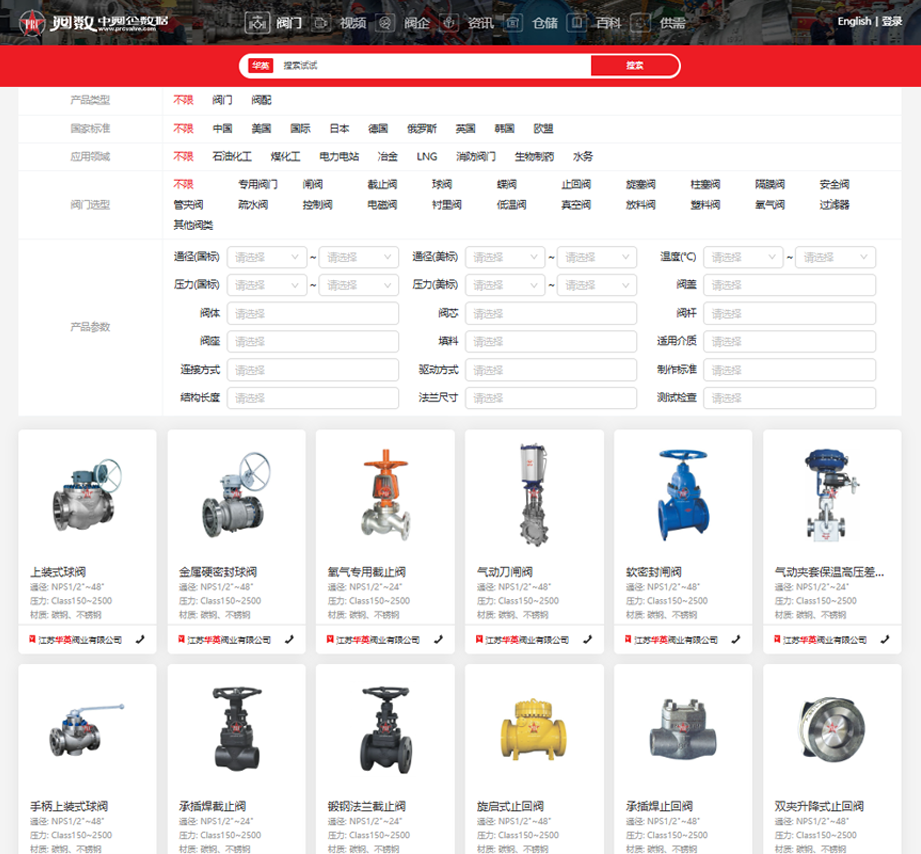This screenshot has height=854, width=921.
Task: Open the first 通径(国标) dropdown
Action: tap(266, 257)
